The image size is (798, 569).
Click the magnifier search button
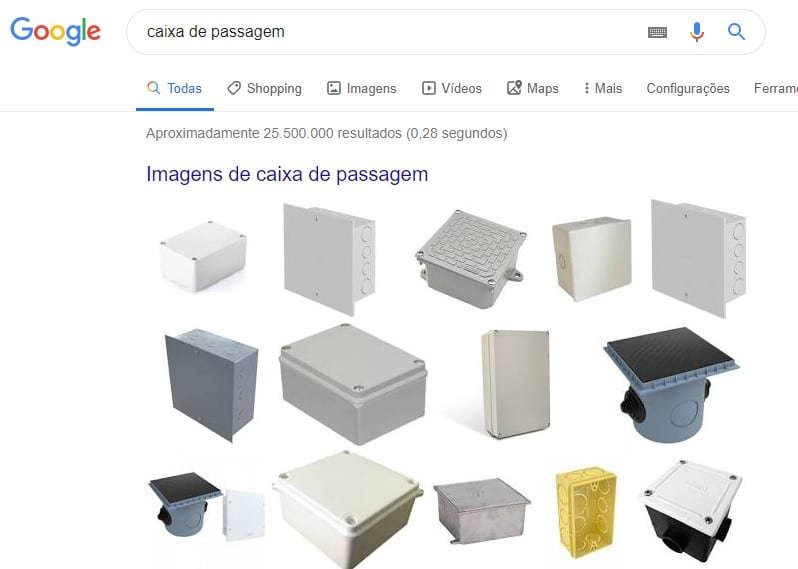pos(736,32)
